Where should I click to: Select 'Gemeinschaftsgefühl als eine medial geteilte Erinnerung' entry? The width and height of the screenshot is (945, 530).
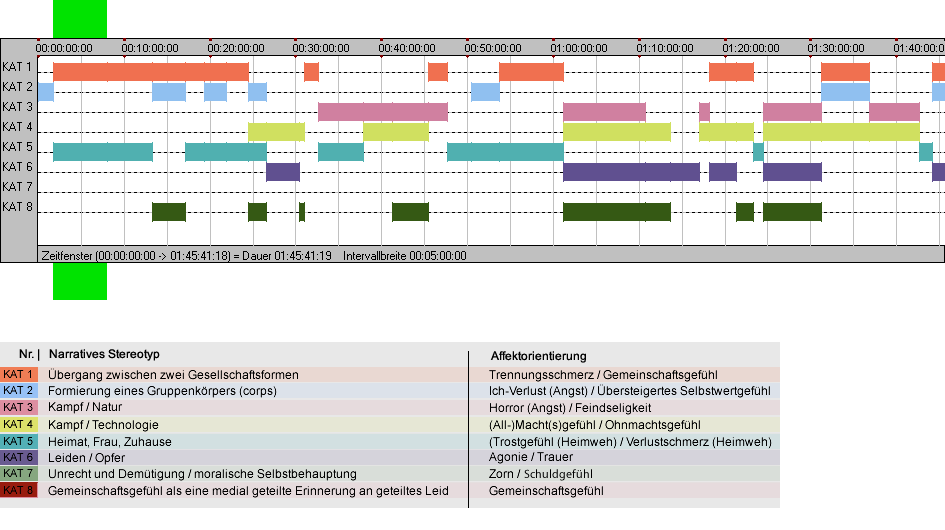pos(248,491)
